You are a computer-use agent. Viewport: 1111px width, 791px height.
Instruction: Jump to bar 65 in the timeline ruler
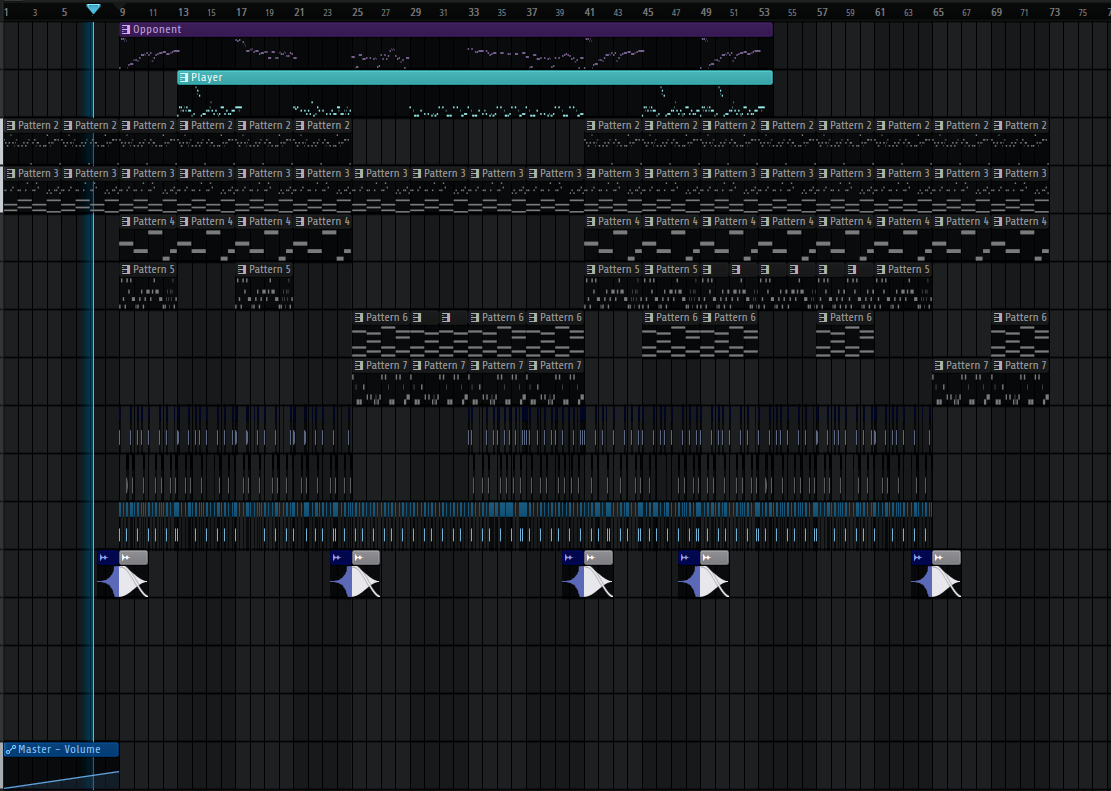pyautogui.click(x=938, y=12)
